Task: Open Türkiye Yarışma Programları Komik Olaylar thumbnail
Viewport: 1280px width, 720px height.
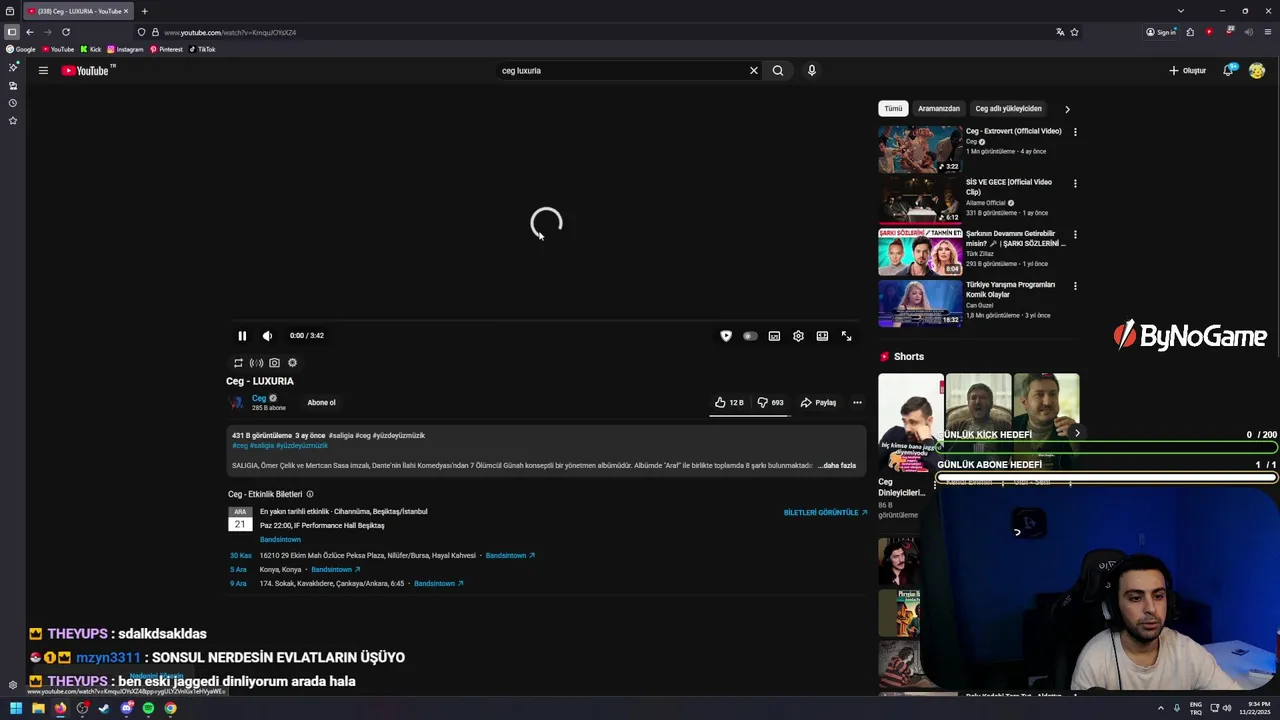Action: [920, 303]
